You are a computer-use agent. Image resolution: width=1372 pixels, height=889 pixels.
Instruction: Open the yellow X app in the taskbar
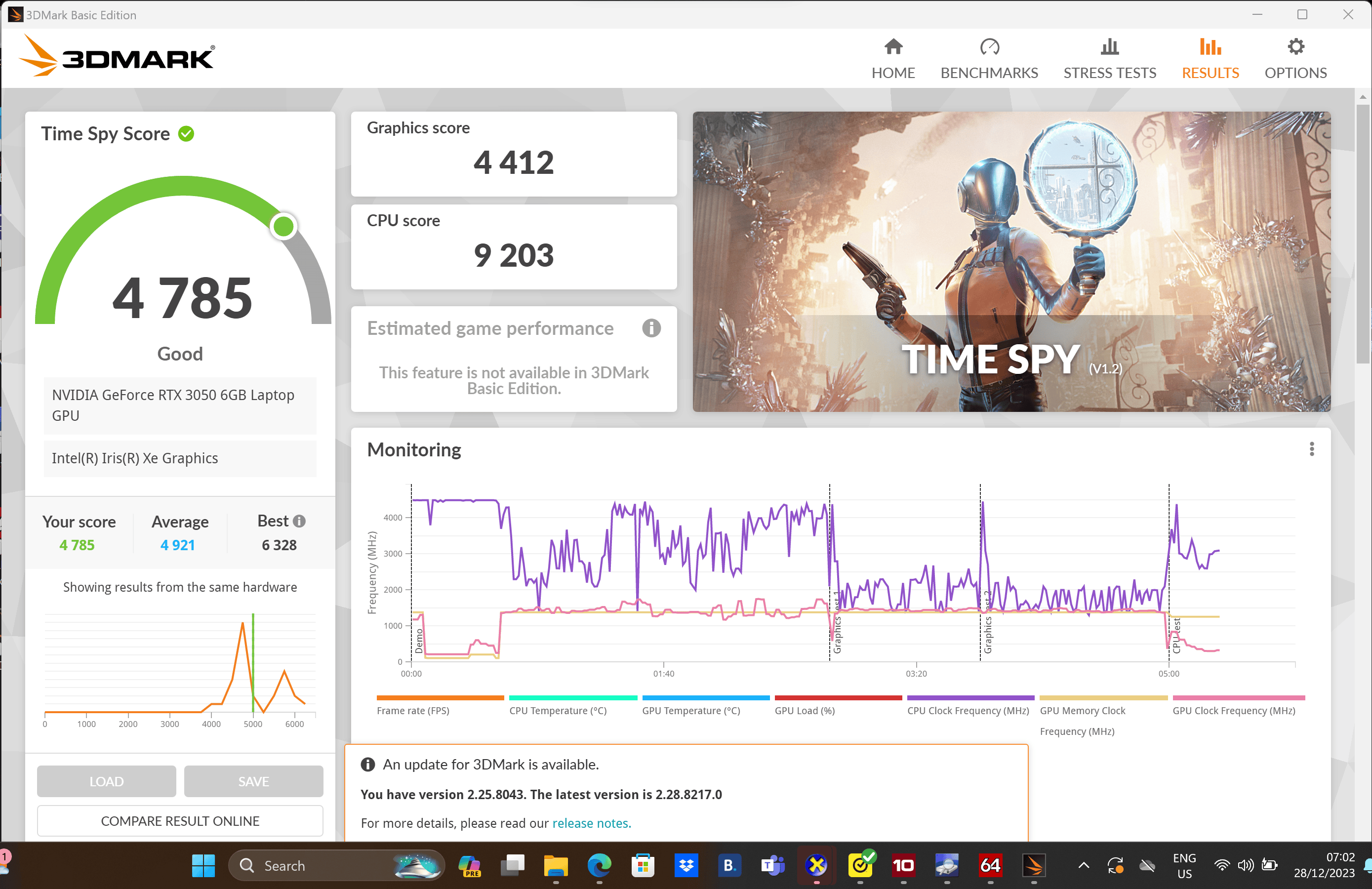[816, 865]
